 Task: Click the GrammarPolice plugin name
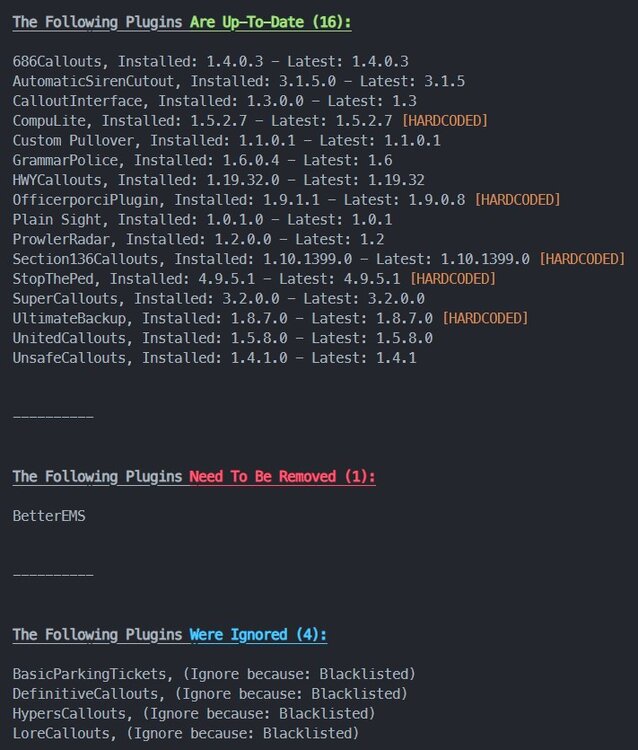(x=66, y=160)
